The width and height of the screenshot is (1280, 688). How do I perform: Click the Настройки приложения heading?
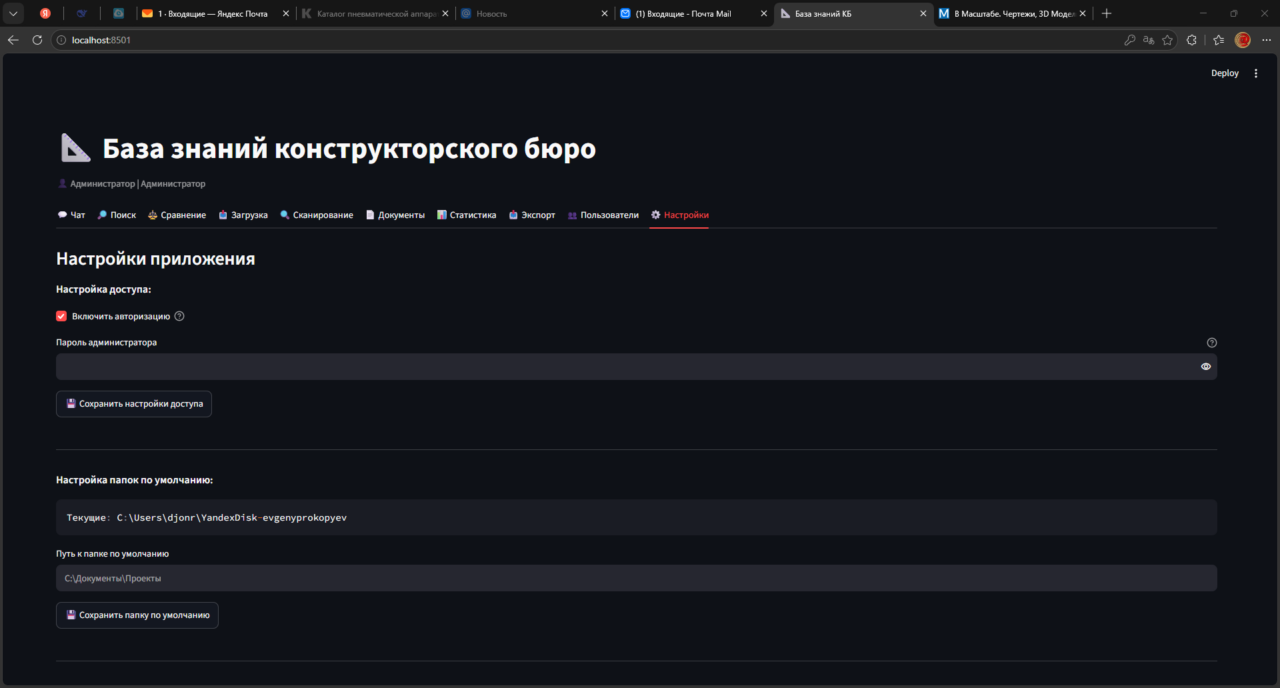[156, 259]
